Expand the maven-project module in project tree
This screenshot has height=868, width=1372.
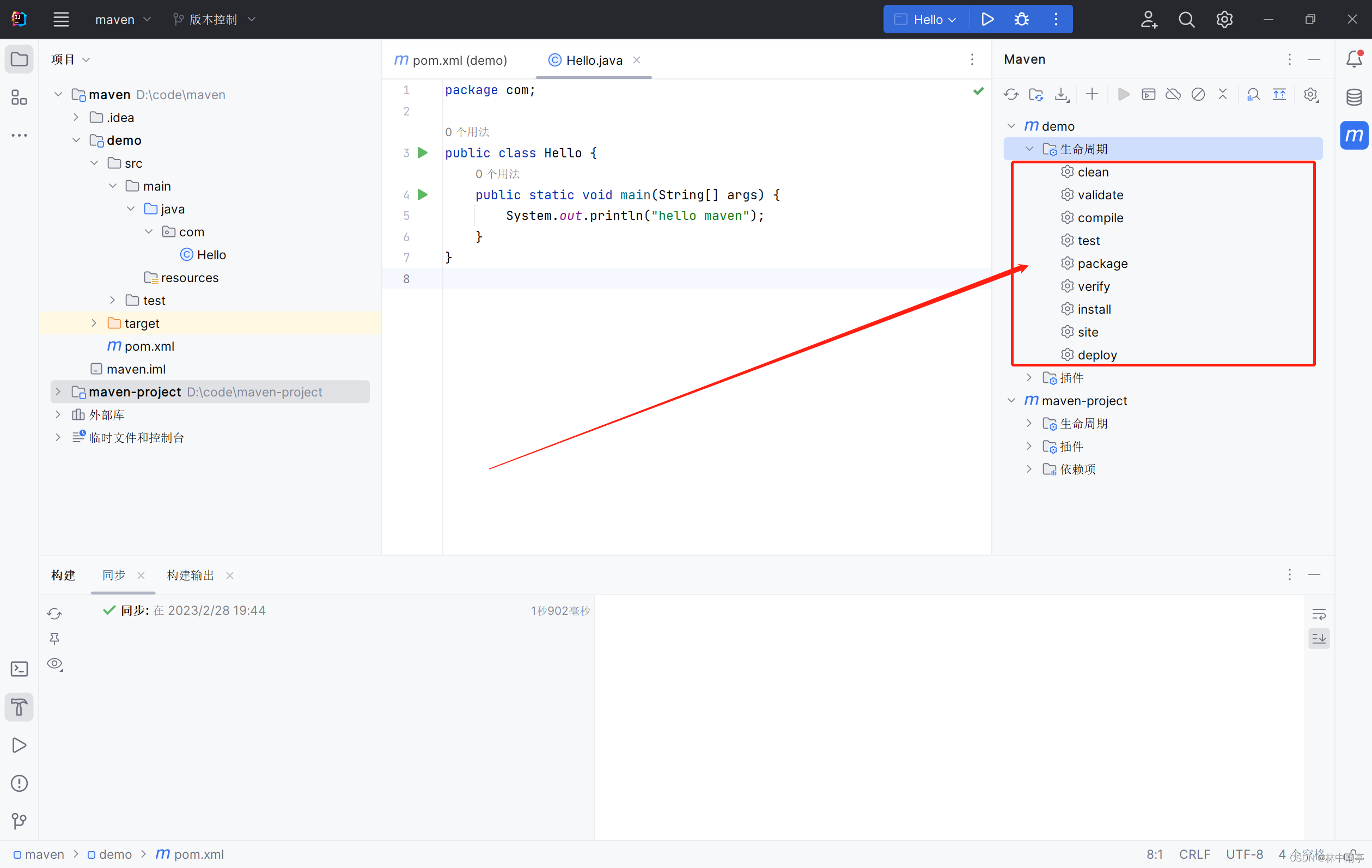click(58, 392)
